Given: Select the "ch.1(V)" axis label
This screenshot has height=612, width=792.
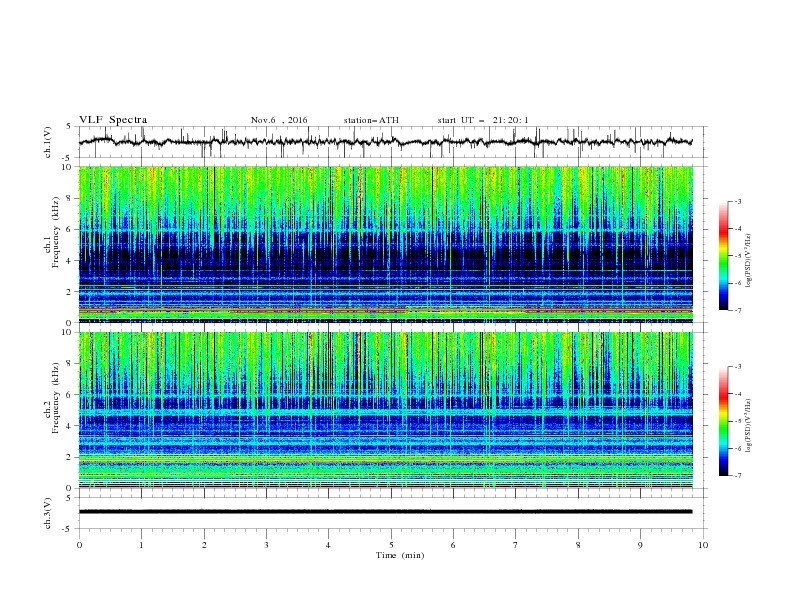Looking at the screenshot, I should click(x=48, y=142).
